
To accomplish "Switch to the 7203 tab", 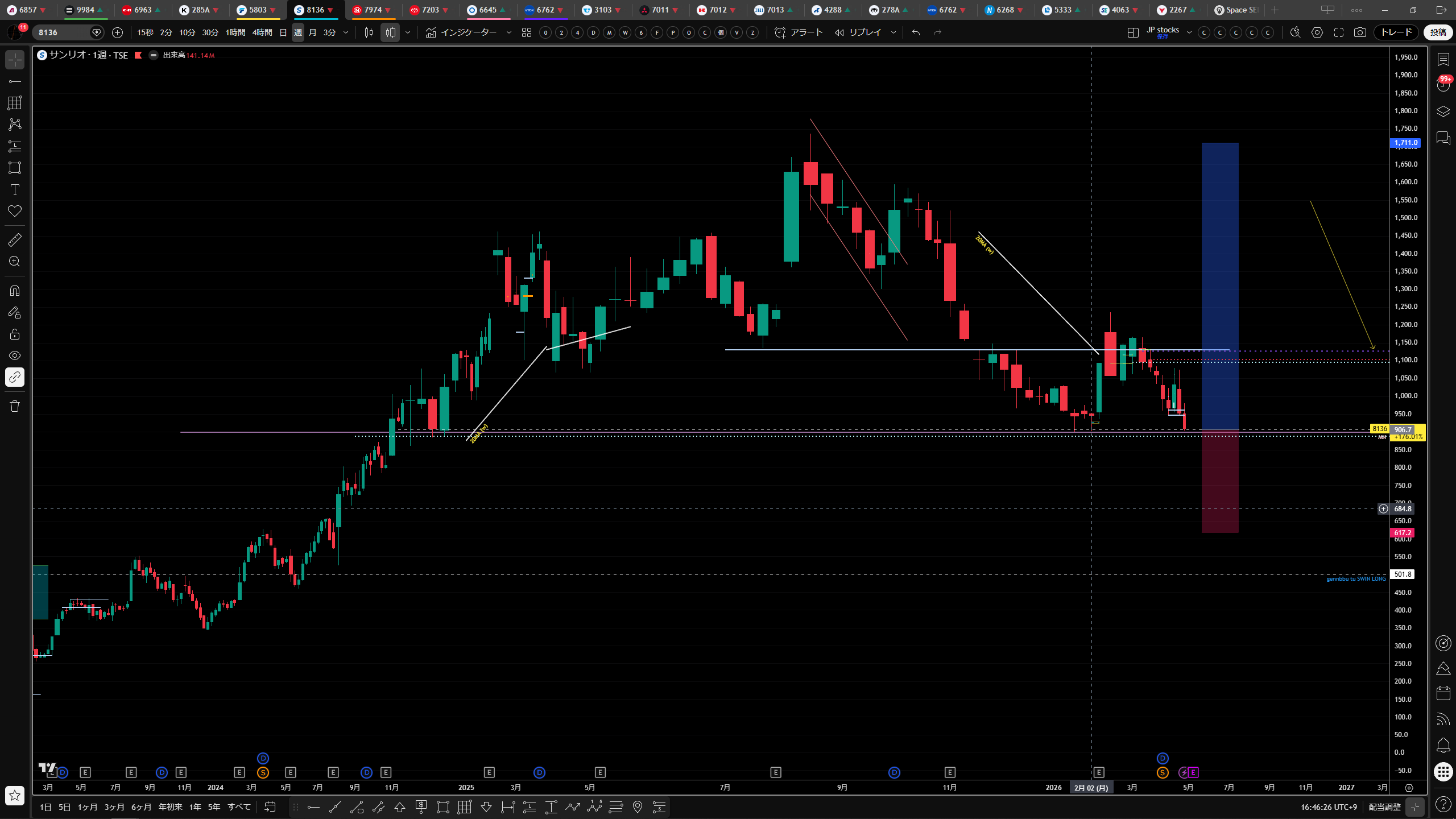I will (429, 10).
